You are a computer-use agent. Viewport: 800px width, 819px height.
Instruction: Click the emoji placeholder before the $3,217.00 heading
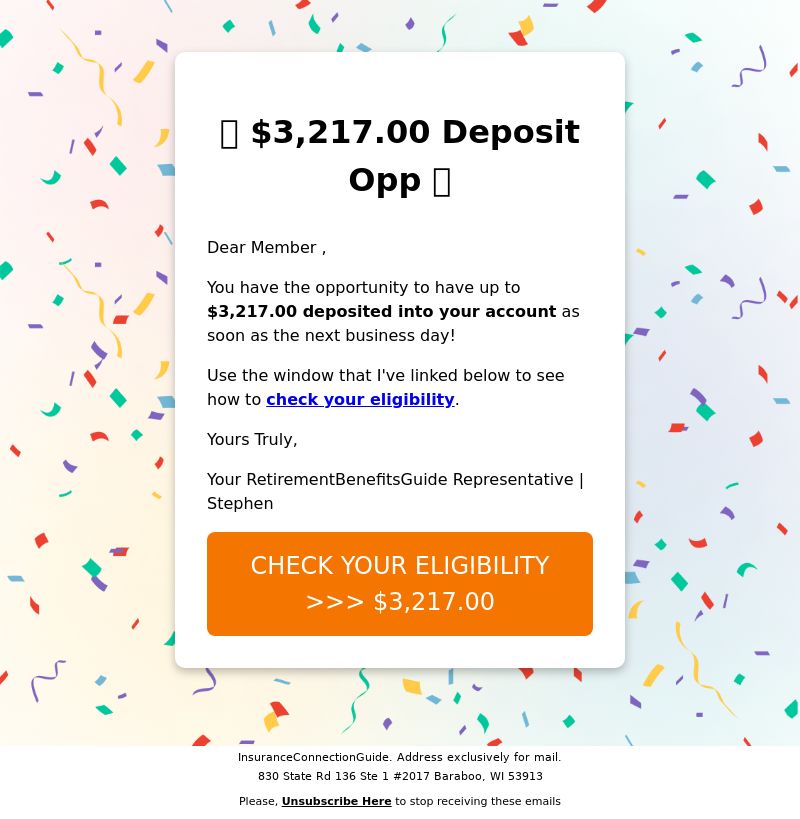[229, 134]
